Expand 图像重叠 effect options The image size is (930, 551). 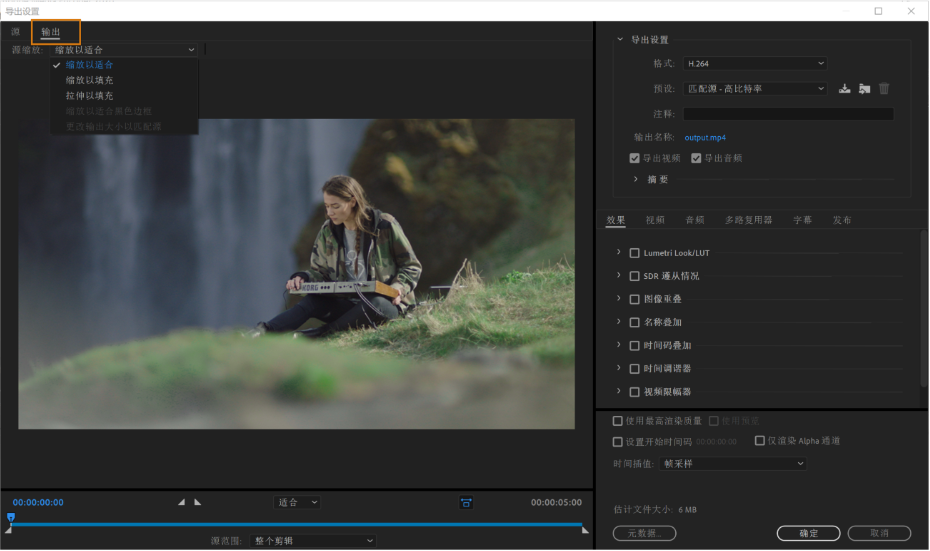click(619, 299)
